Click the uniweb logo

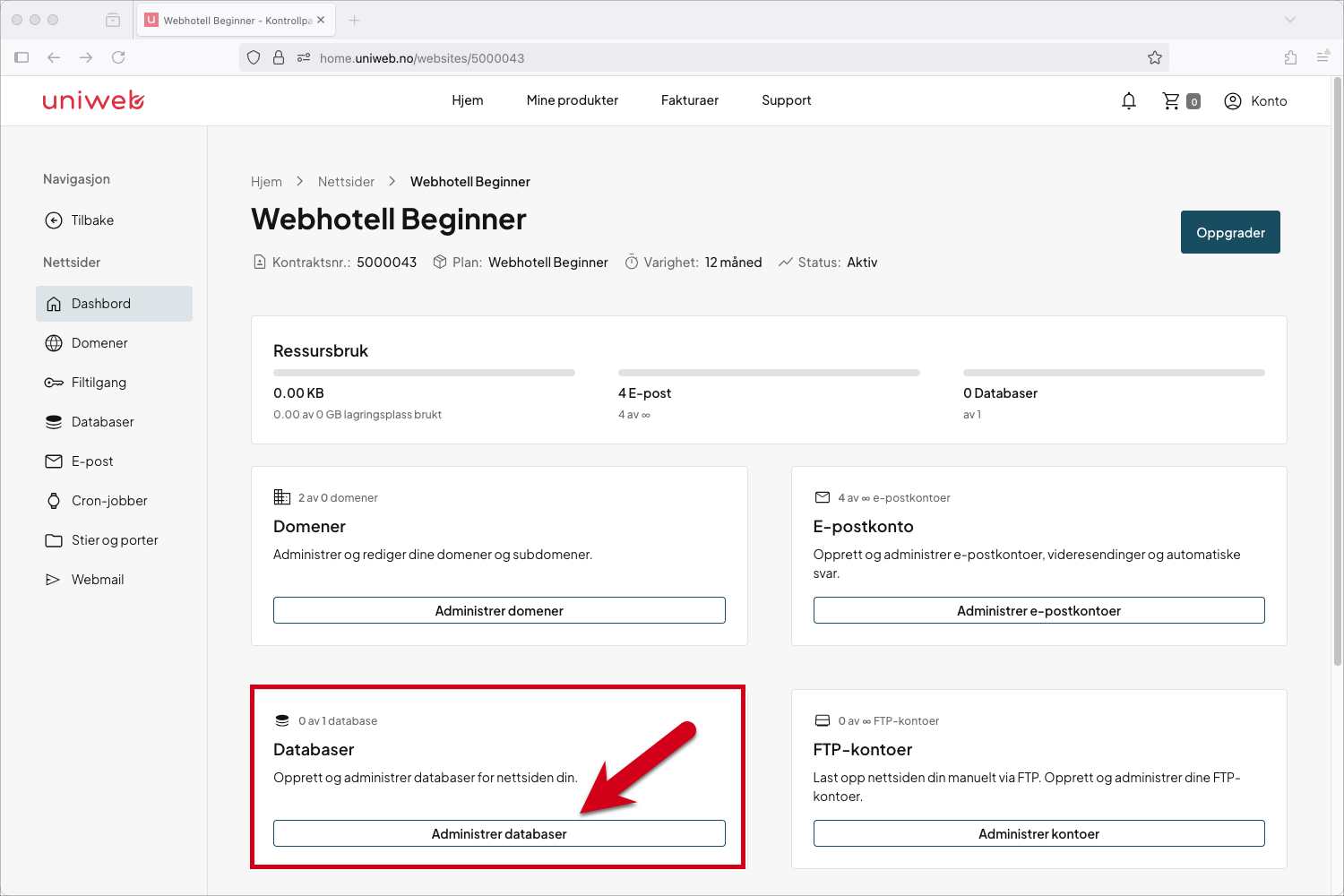pyautogui.click(x=93, y=100)
